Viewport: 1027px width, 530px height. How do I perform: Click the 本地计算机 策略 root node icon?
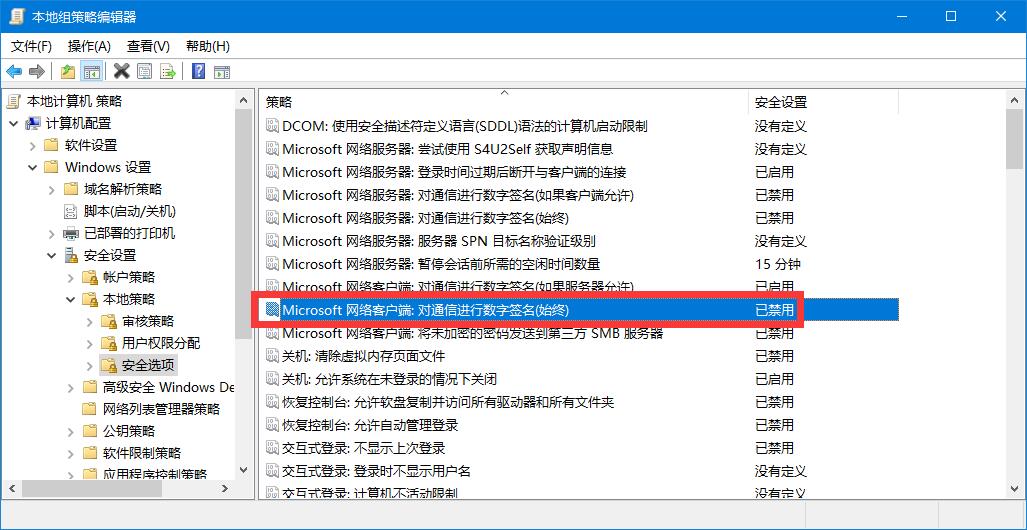(x=14, y=102)
